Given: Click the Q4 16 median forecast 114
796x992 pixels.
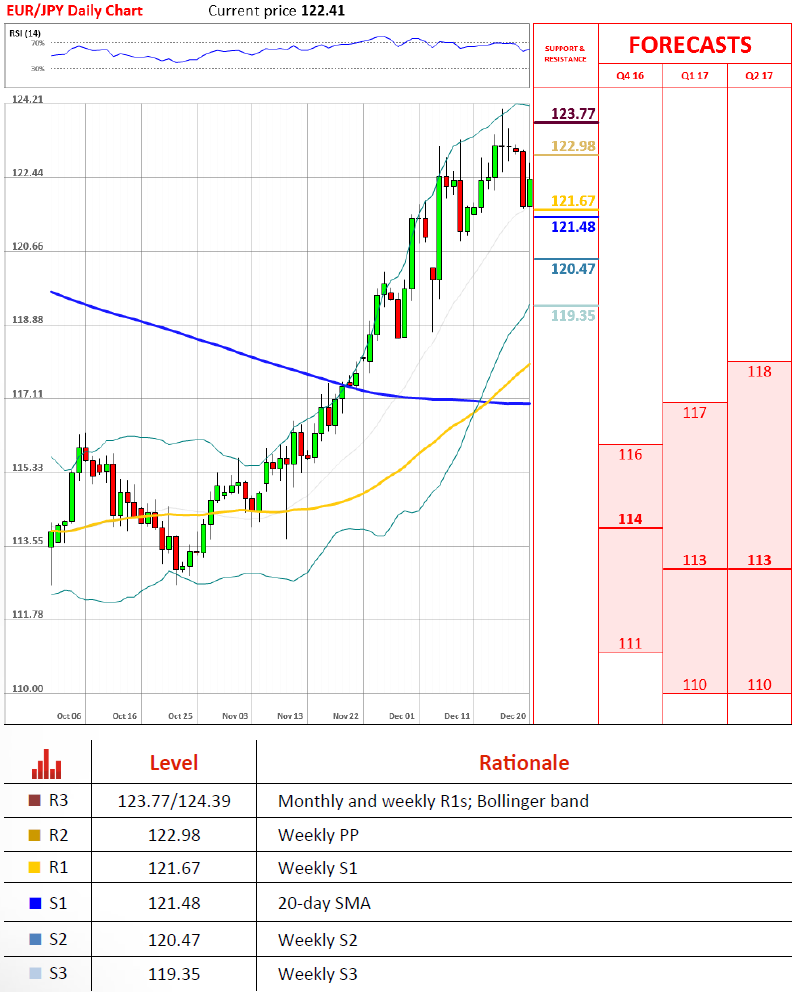Looking at the screenshot, I should (630, 519).
